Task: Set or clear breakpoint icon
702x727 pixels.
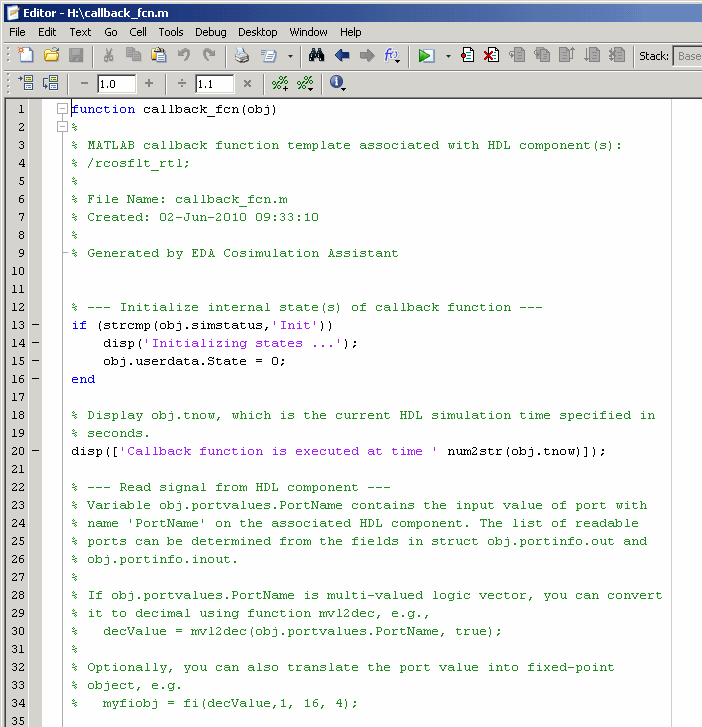Action: pyautogui.click(x=467, y=56)
